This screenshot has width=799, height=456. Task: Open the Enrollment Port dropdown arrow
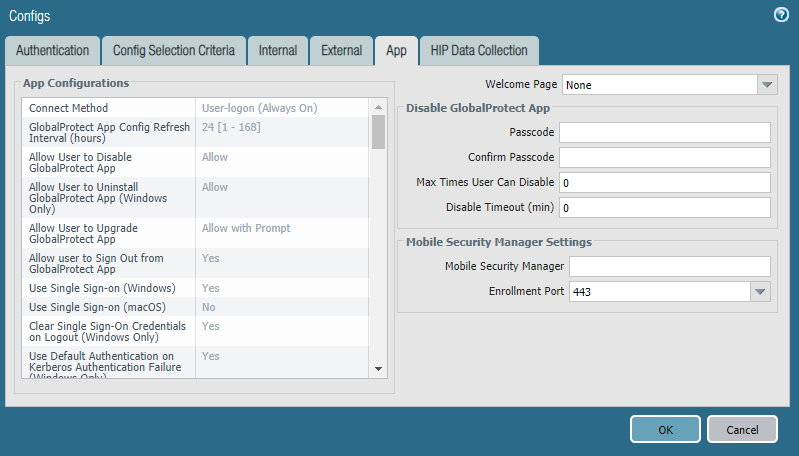coord(760,292)
